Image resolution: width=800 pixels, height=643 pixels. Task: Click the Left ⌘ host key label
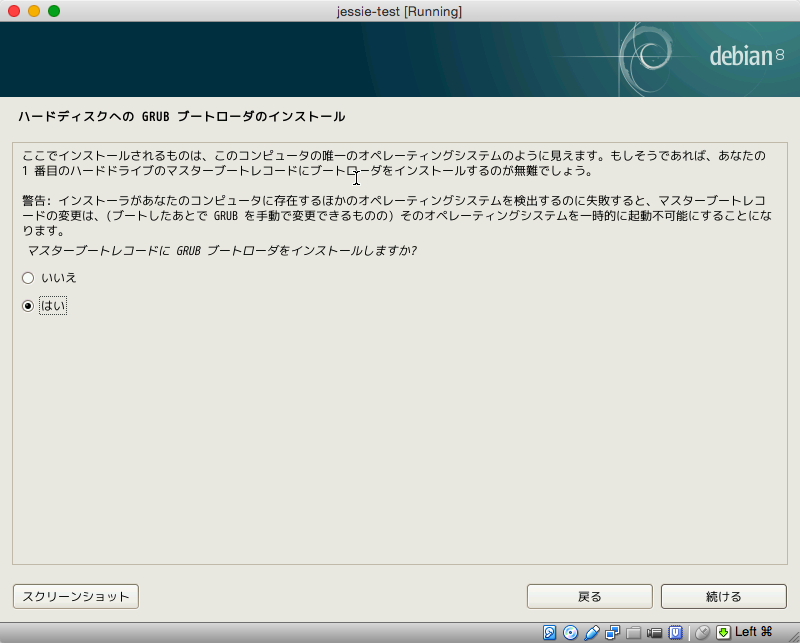[754, 632]
